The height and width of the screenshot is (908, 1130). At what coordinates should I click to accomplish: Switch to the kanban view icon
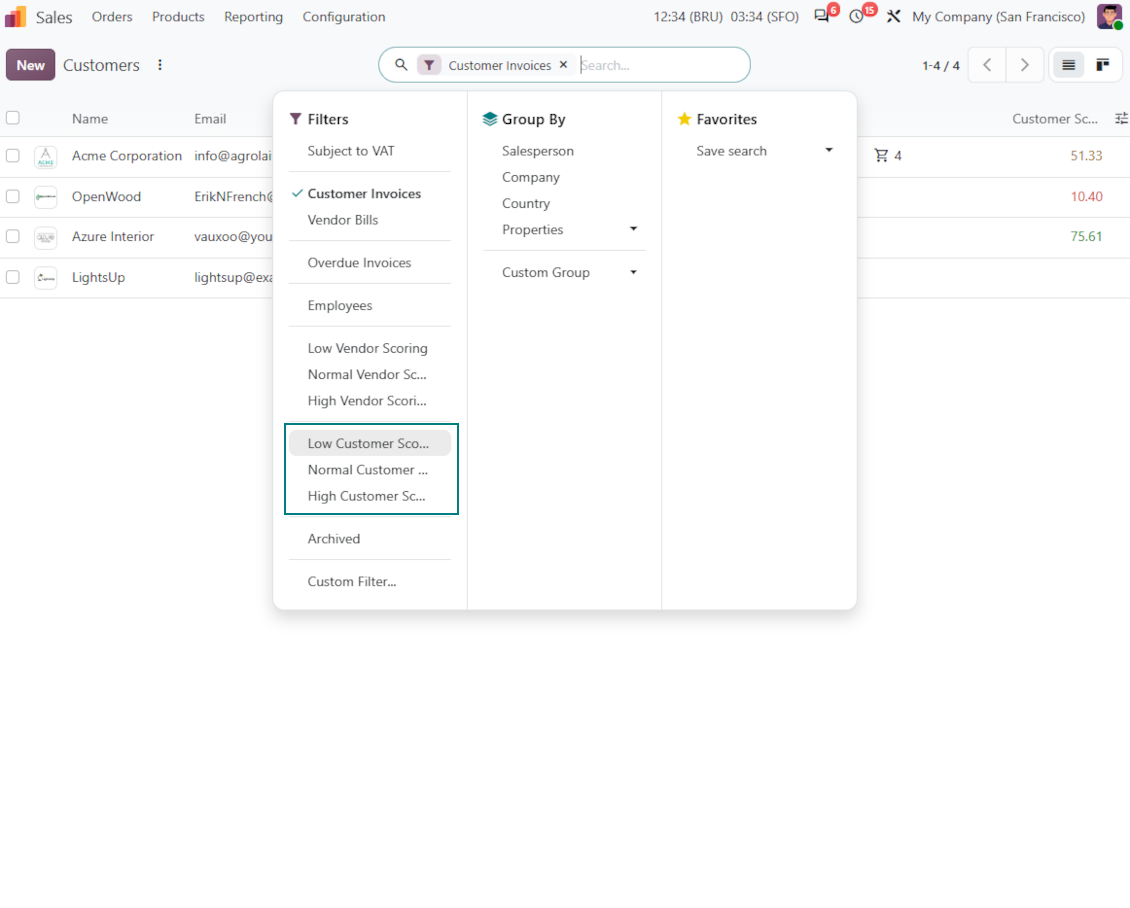(x=1103, y=65)
